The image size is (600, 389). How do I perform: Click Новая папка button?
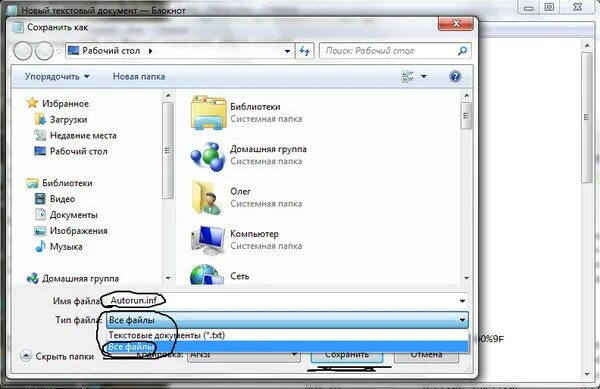tap(139, 76)
